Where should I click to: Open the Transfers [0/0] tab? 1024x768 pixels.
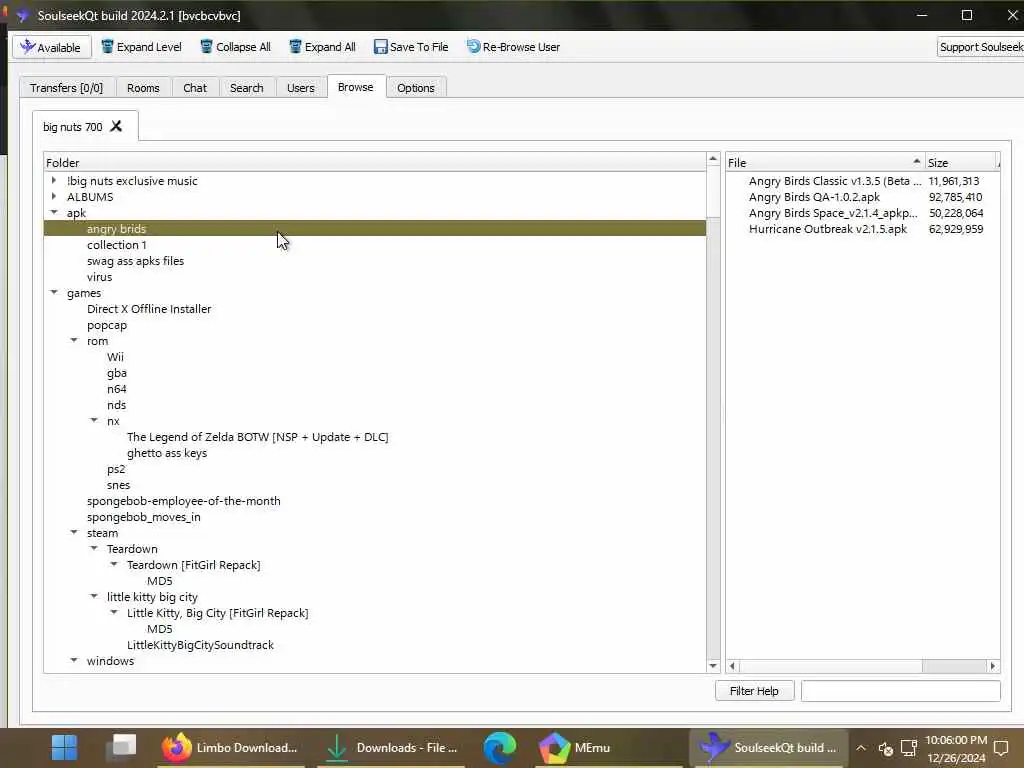click(67, 88)
